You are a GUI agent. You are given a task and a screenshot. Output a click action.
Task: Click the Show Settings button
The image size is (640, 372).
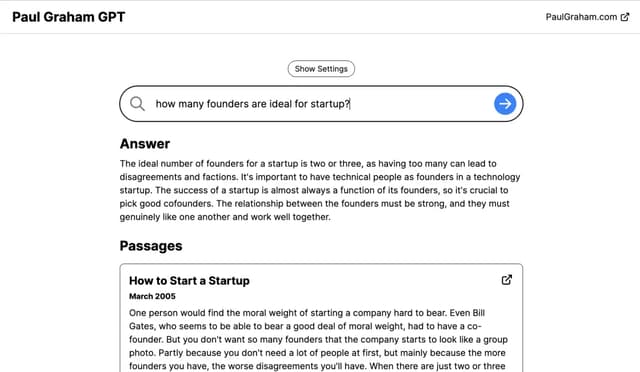[321, 69]
